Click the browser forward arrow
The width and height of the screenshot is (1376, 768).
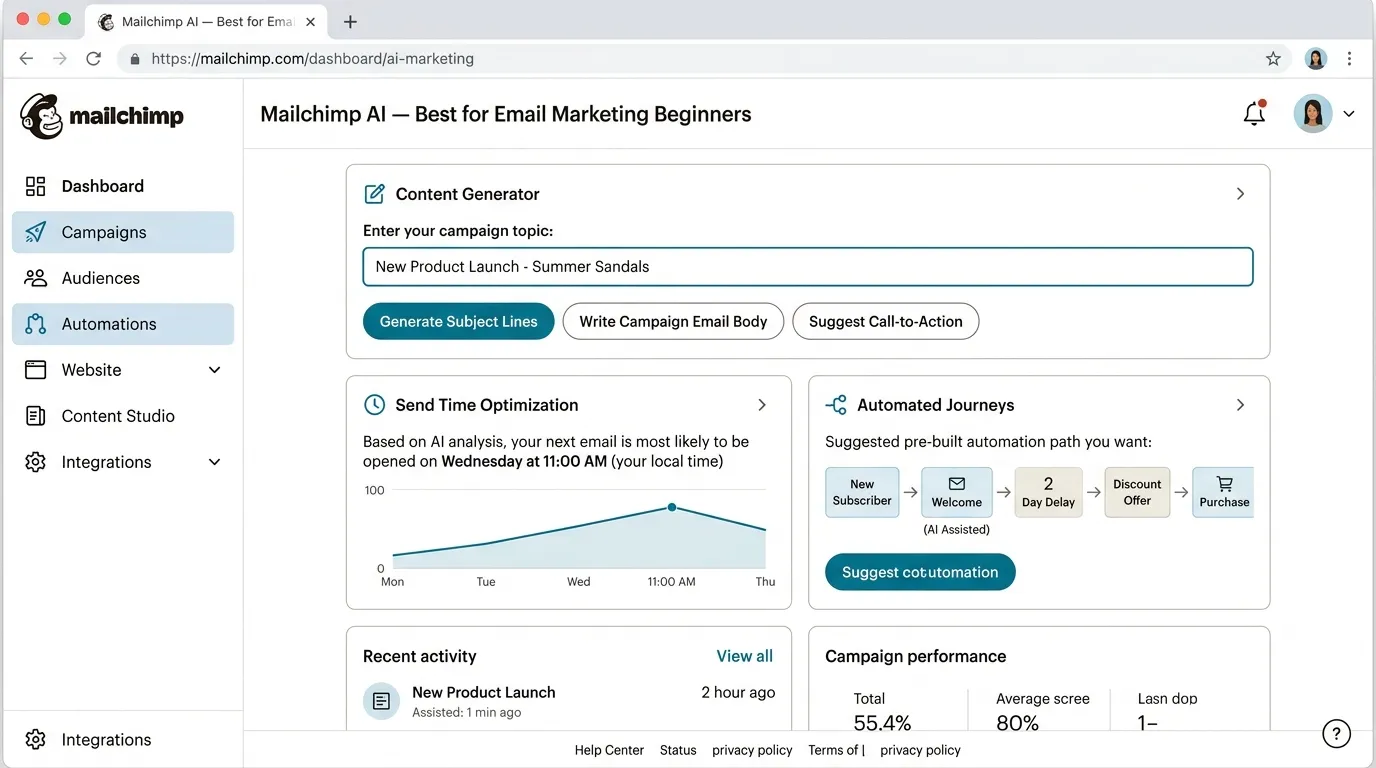click(x=60, y=59)
